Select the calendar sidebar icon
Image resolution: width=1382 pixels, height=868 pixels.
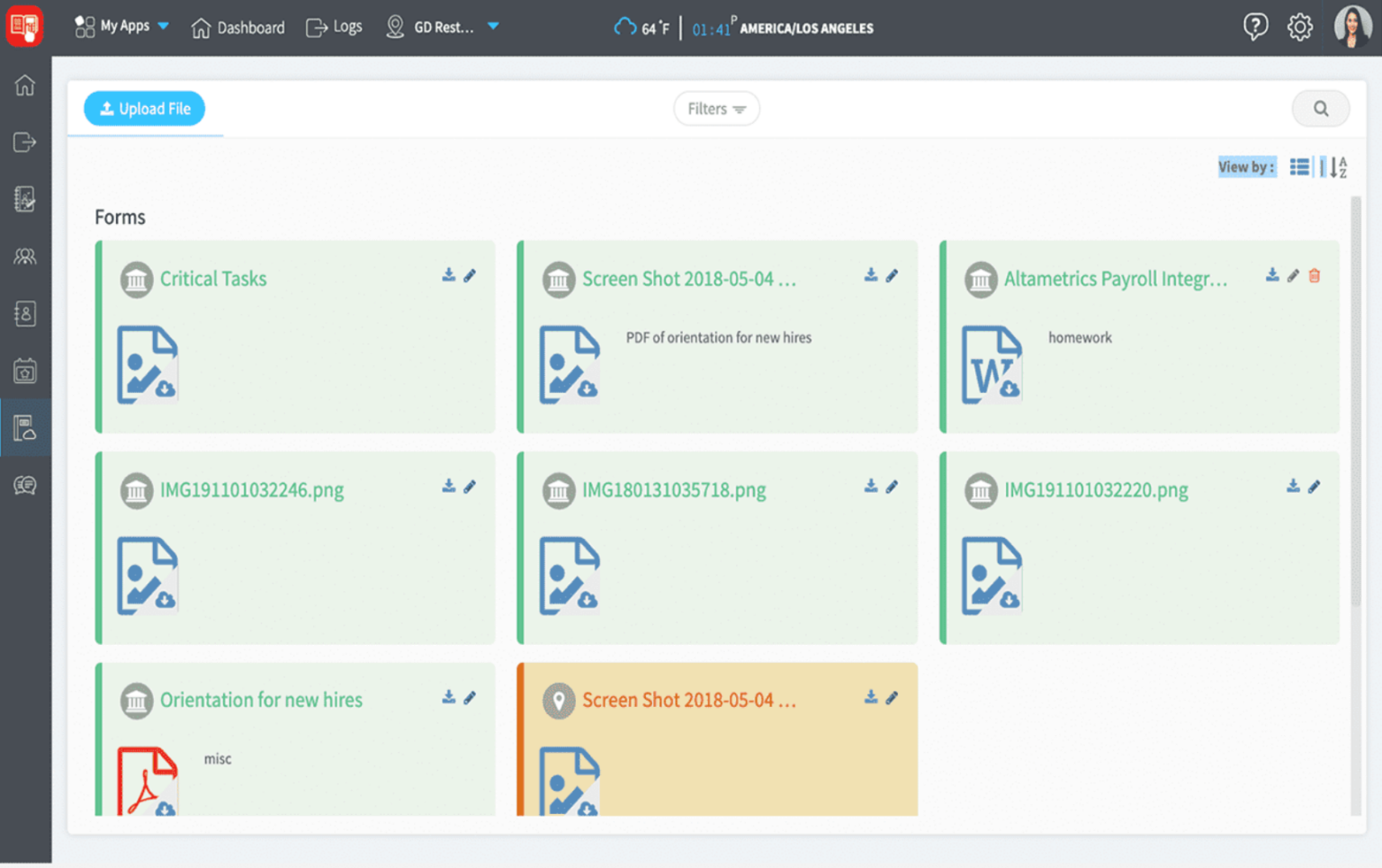[25, 371]
